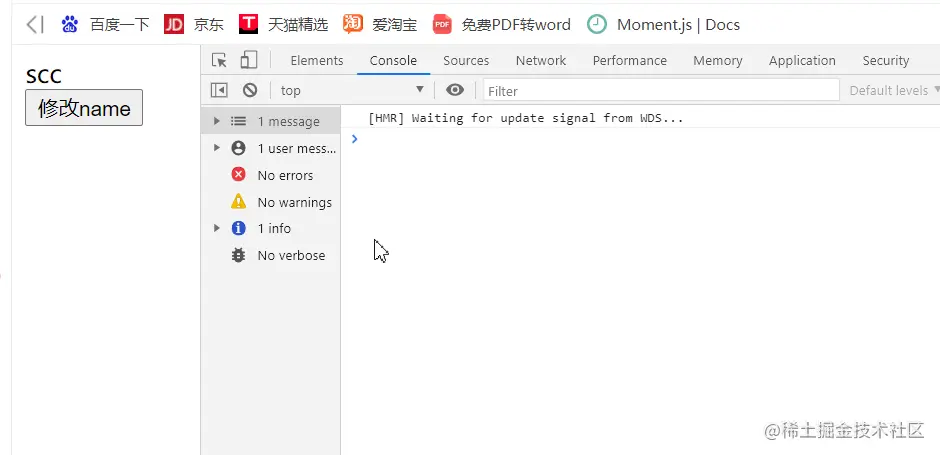
Task: Click the sidebar collapse arrow icon
Action: point(35,25)
